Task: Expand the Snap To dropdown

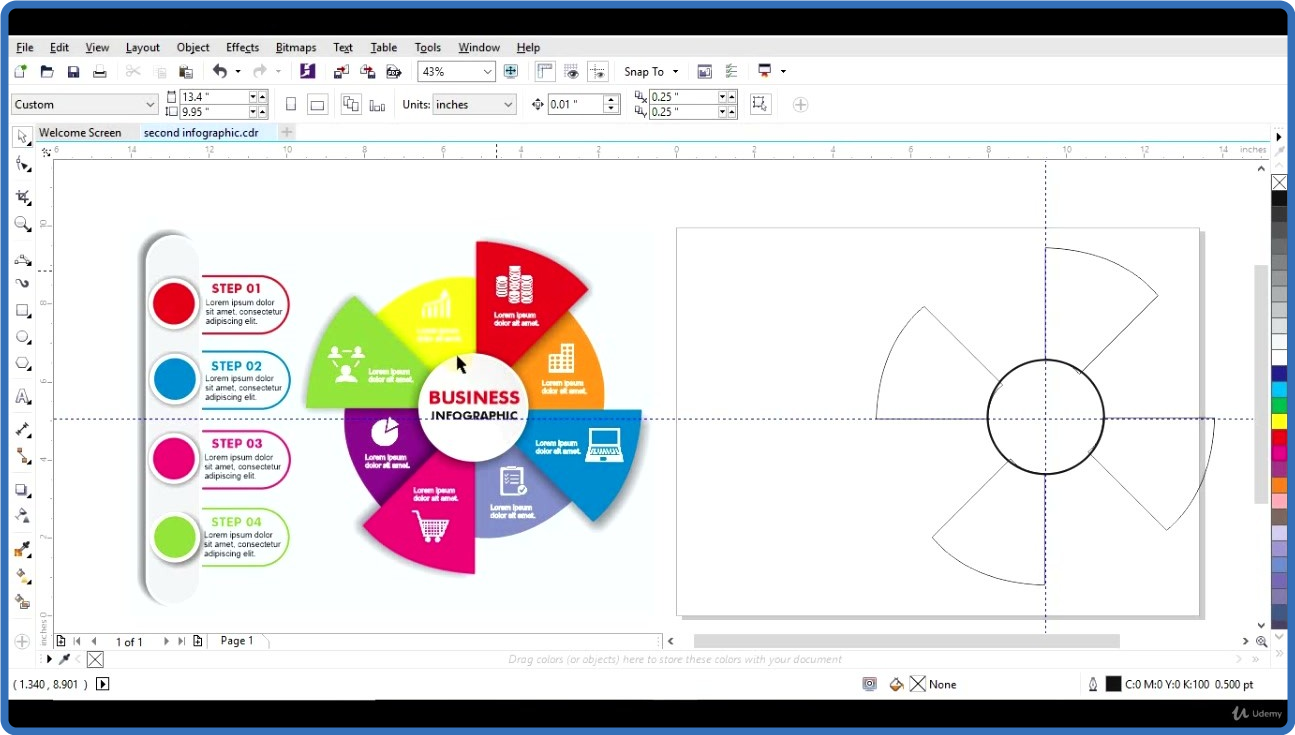Action: [x=675, y=72]
